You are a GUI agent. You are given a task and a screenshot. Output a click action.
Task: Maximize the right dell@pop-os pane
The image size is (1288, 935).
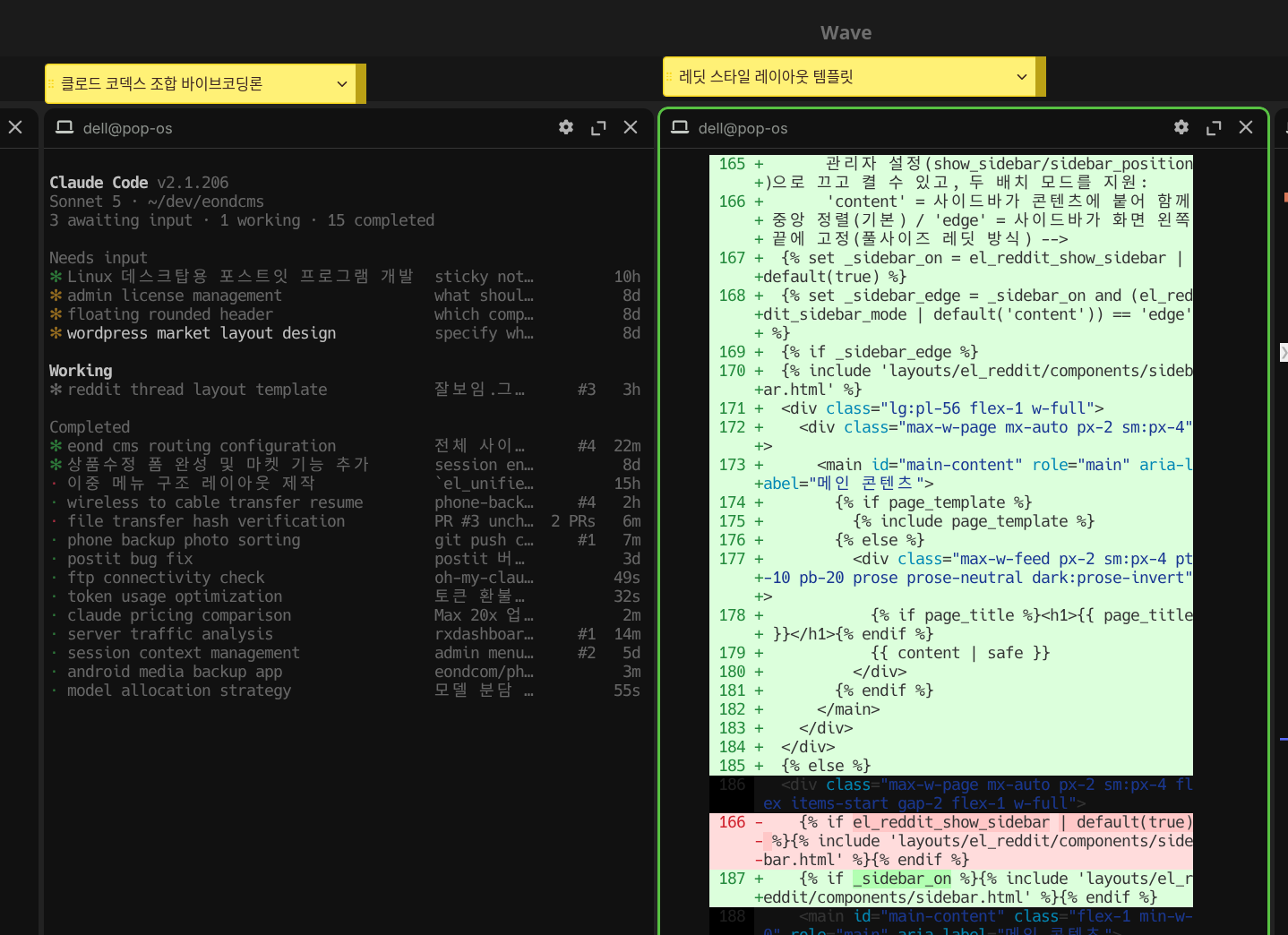1214,128
